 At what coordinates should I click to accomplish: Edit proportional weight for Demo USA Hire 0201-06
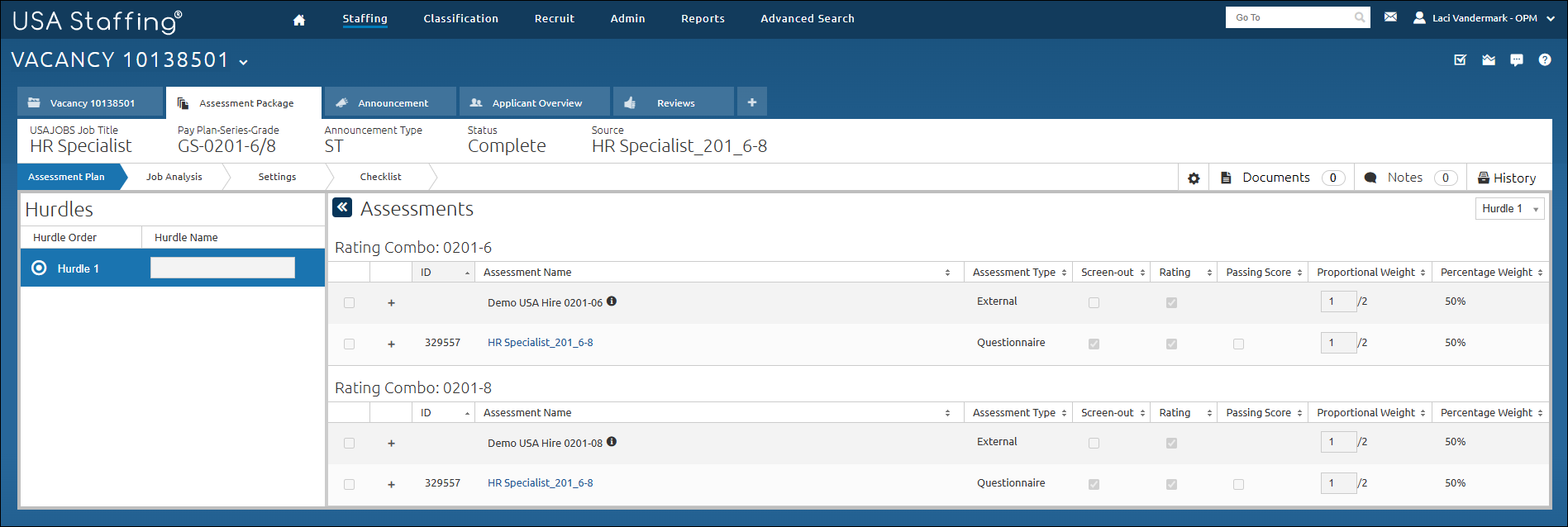pyautogui.click(x=1338, y=301)
